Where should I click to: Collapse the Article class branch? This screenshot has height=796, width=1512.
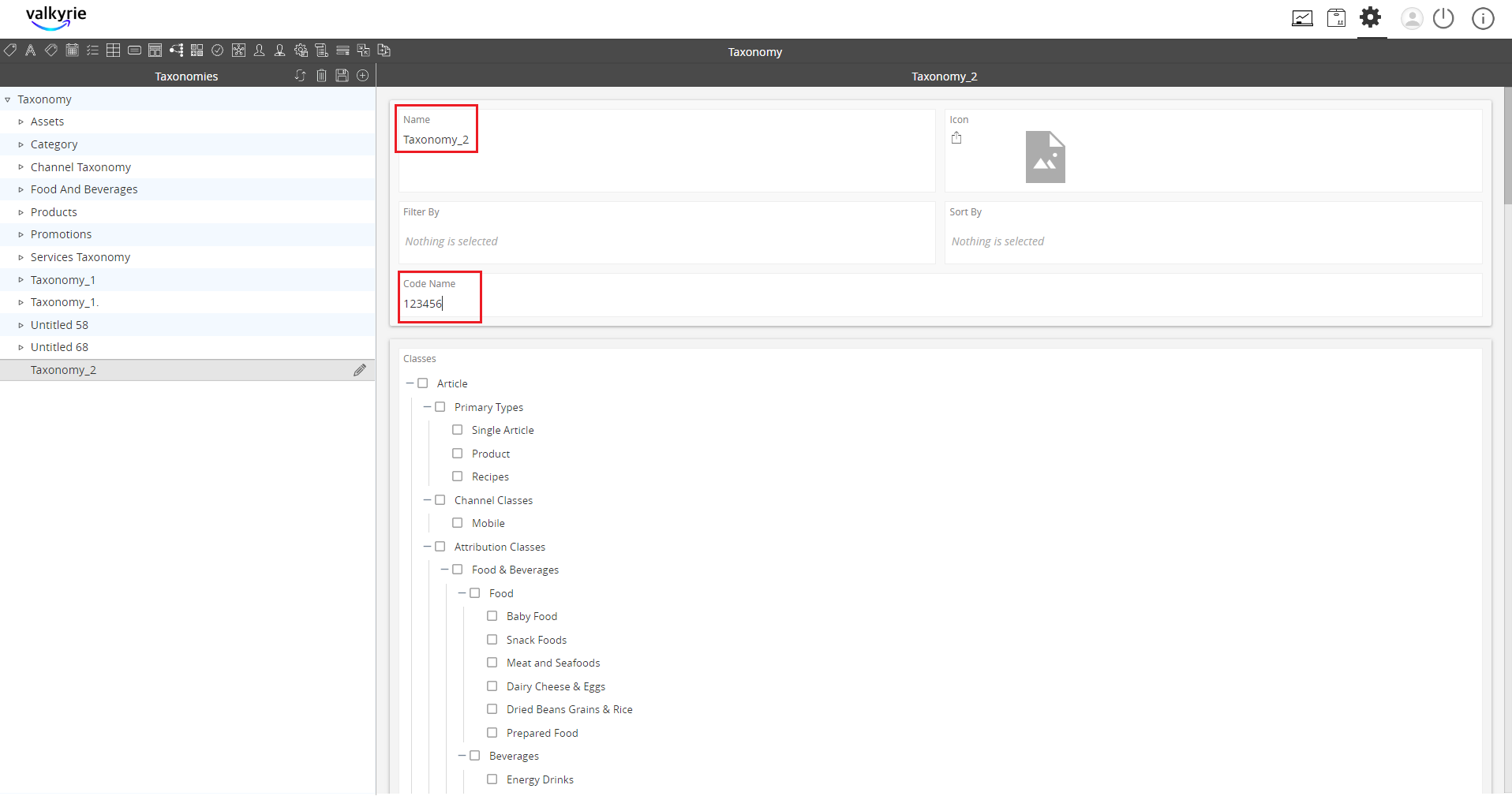click(x=410, y=383)
